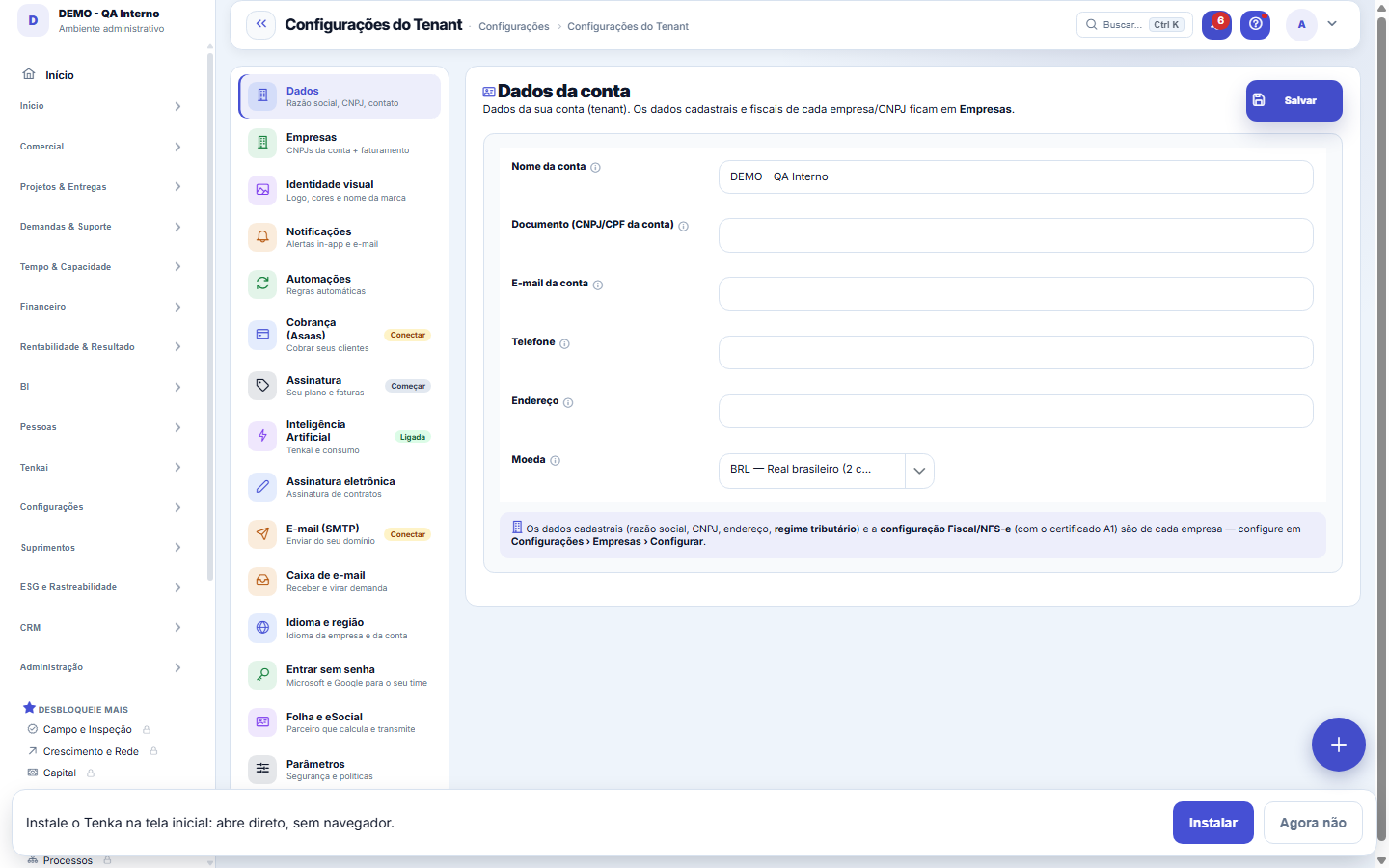The image size is (1389, 868).
Task: Click the Salvar button
Action: click(1294, 100)
